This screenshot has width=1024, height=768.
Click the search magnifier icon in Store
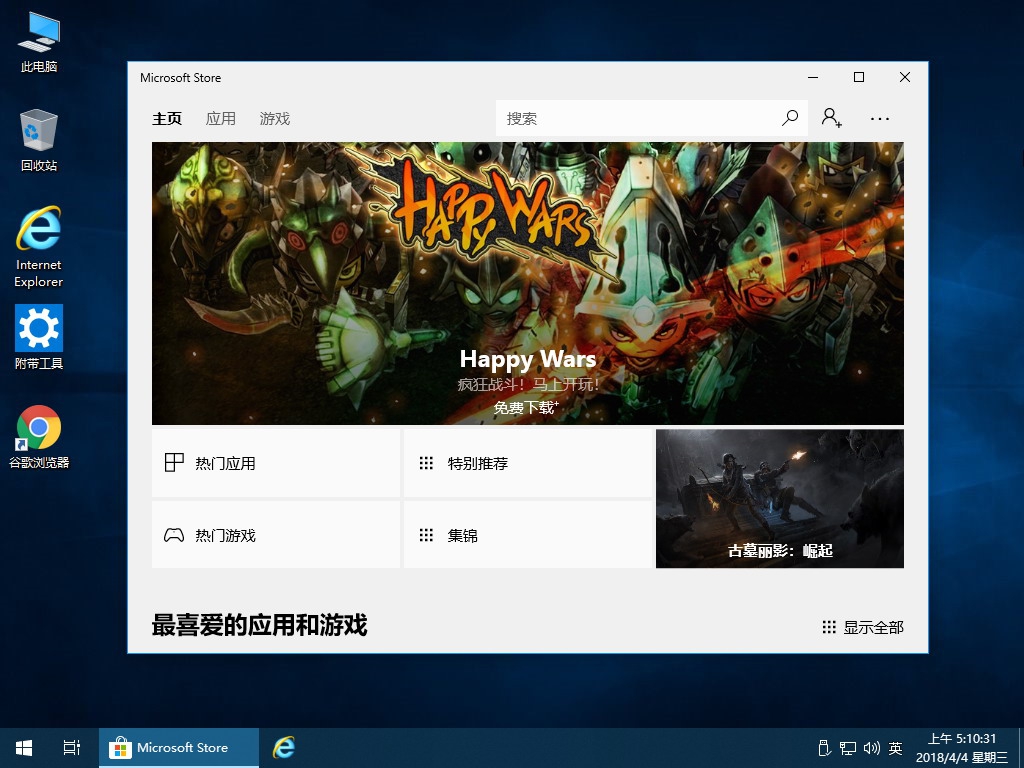tap(790, 118)
